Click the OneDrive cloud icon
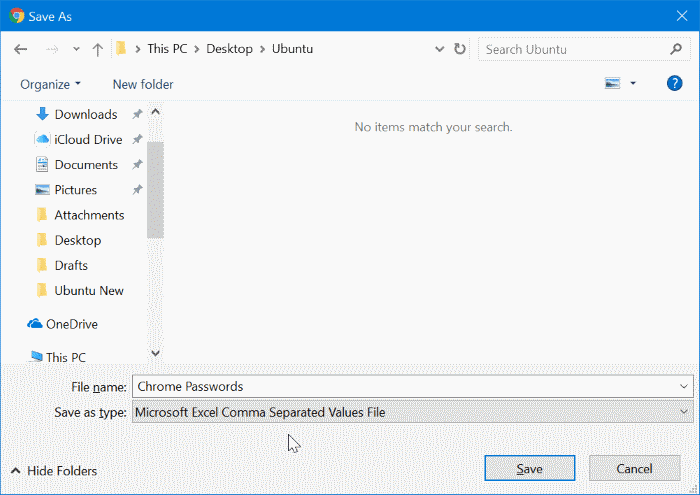 coord(34,324)
